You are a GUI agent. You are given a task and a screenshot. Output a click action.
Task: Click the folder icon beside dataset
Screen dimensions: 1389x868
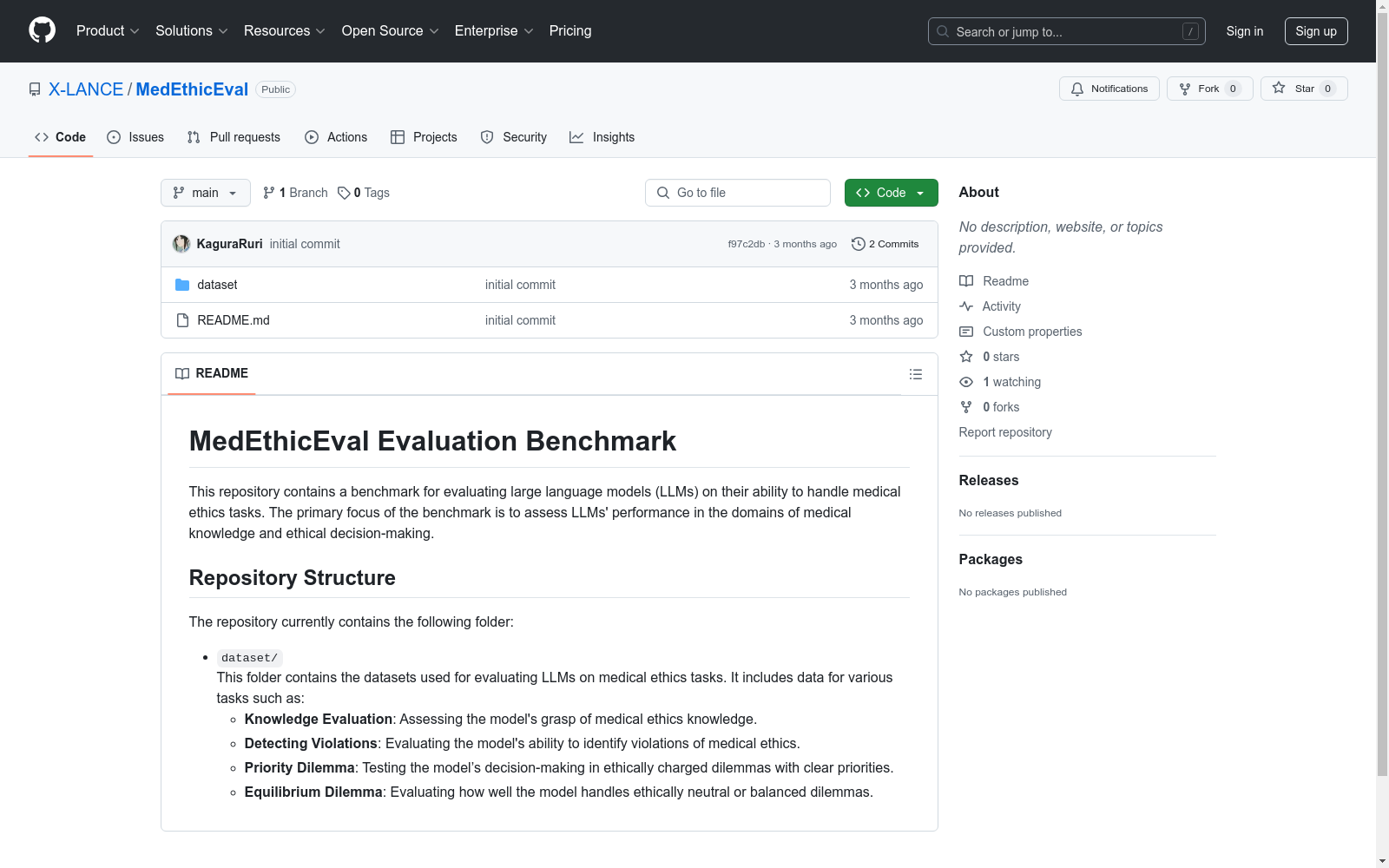click(182, 285)
